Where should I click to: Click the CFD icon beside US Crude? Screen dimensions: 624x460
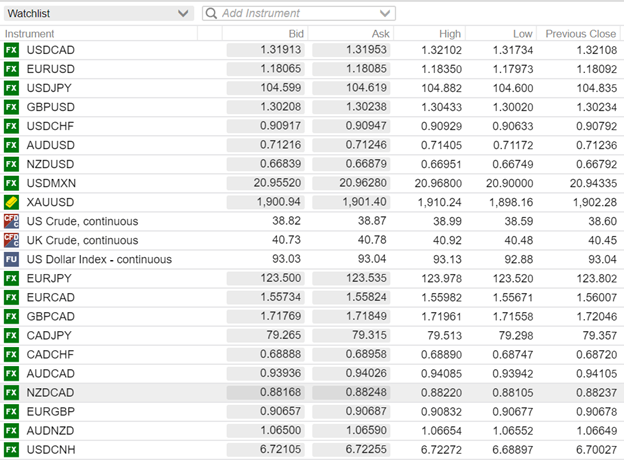(12, 221)
